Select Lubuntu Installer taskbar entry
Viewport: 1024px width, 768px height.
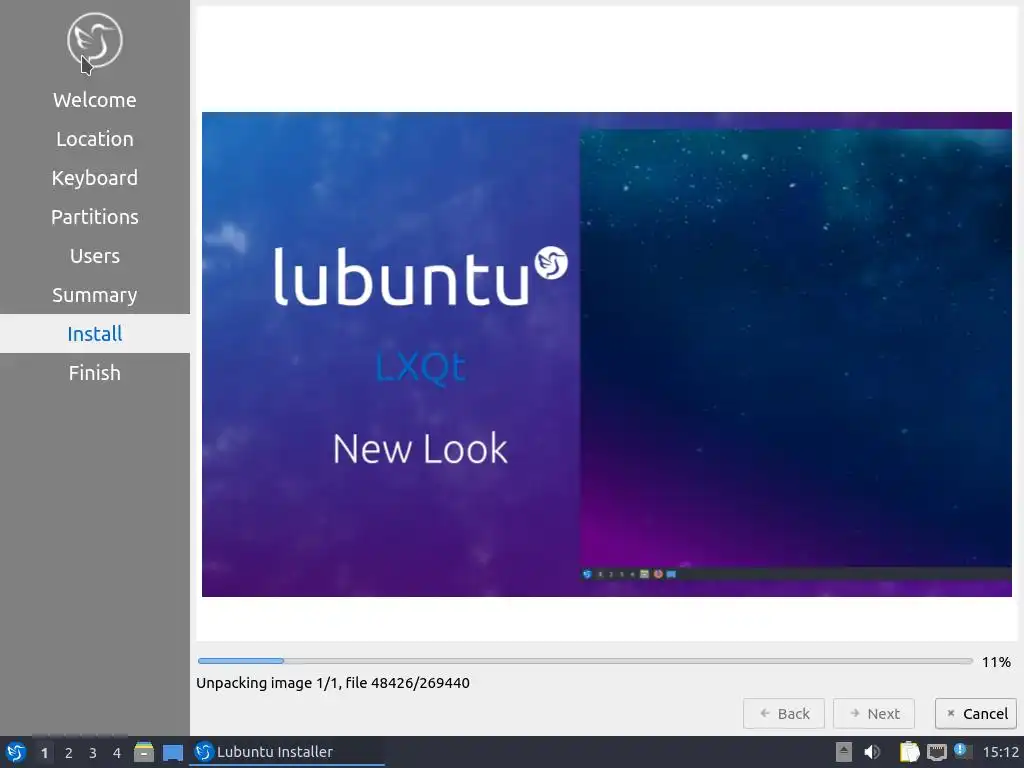(x=287, y=752)
